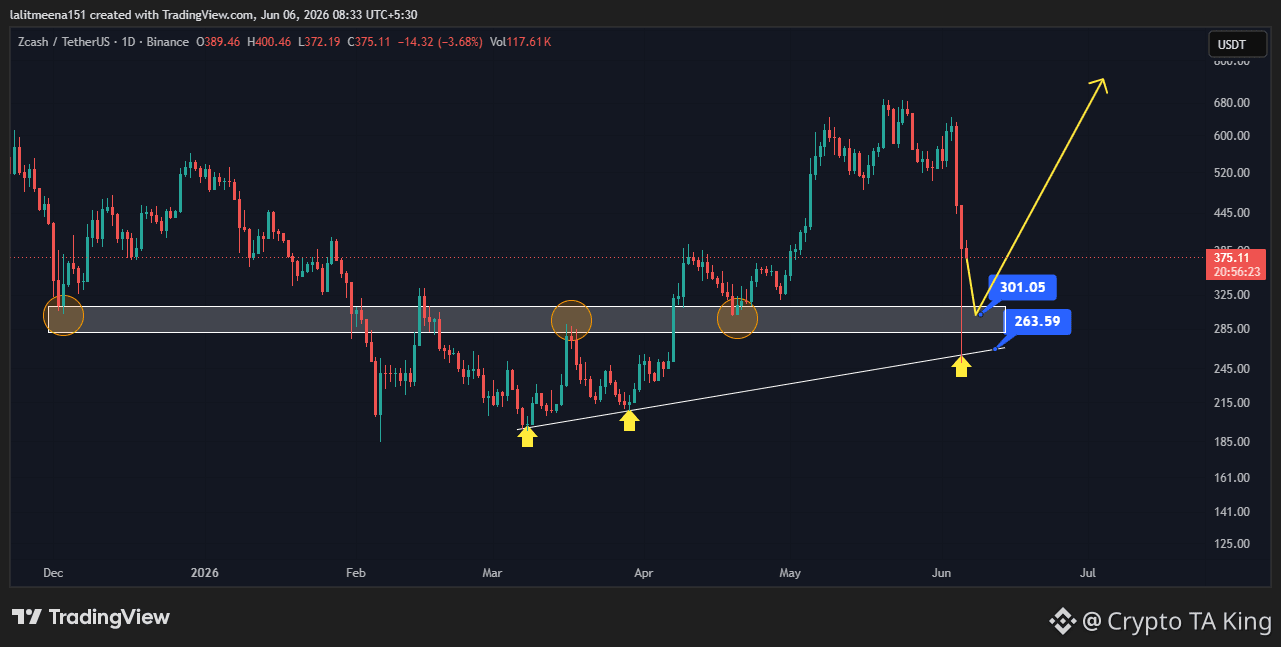This screenshot has height=647, width=1281.
Task: Click the blue 301.05 price callout
Action: pos(1021,287)
